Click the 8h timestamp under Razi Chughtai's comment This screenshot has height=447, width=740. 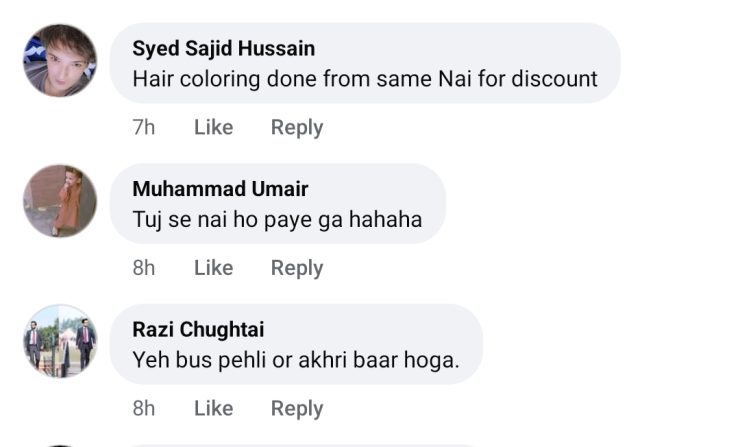(144, 408)
